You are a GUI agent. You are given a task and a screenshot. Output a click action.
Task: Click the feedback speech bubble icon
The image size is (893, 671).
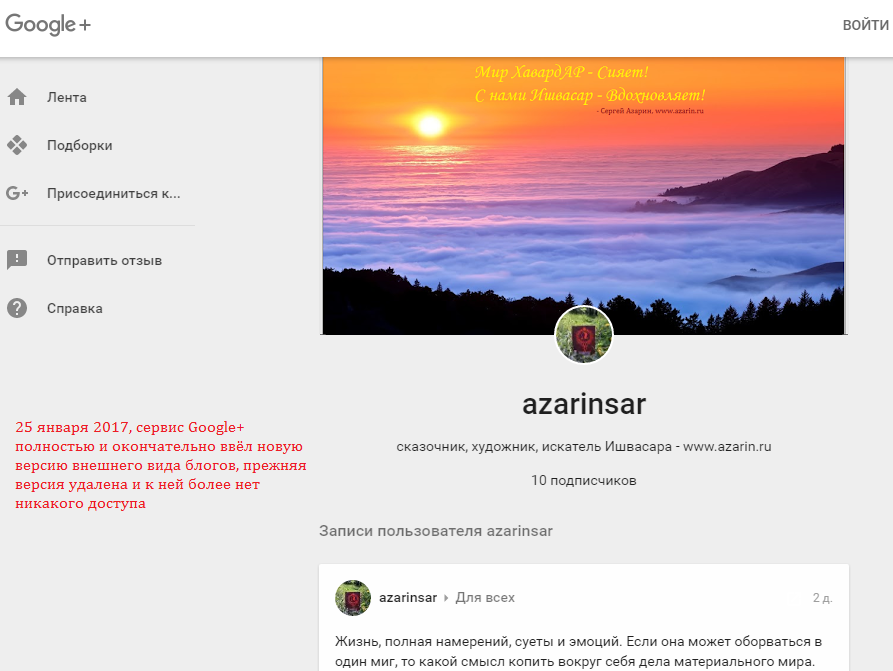17,260
